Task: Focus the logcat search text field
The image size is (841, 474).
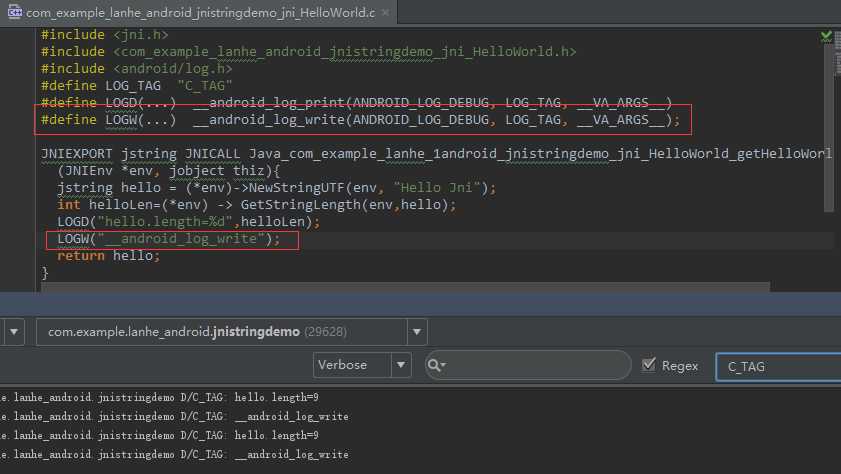Action: pyautogui.click(x=528, y=365)
